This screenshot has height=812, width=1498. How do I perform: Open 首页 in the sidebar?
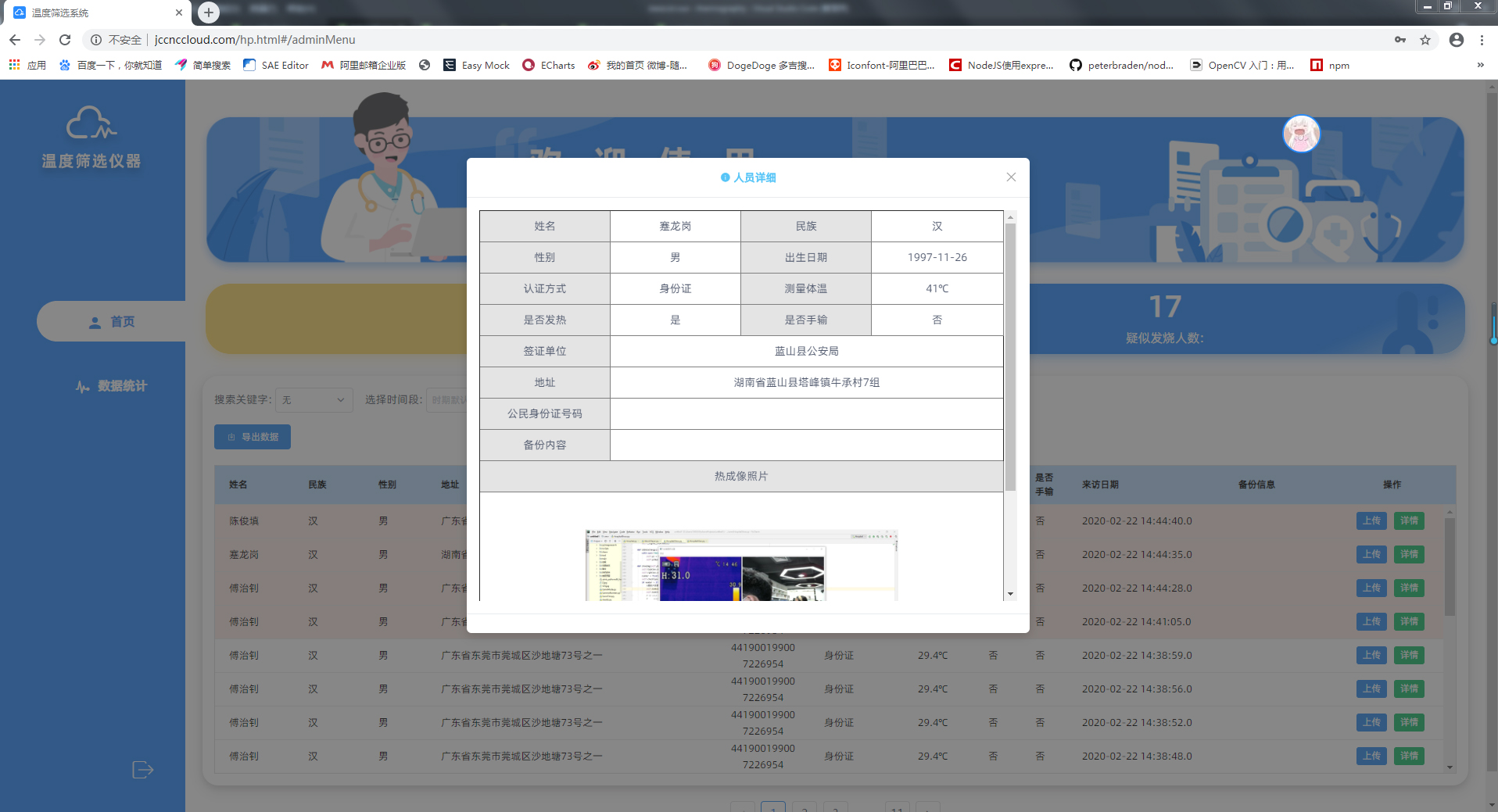(112, 322)
